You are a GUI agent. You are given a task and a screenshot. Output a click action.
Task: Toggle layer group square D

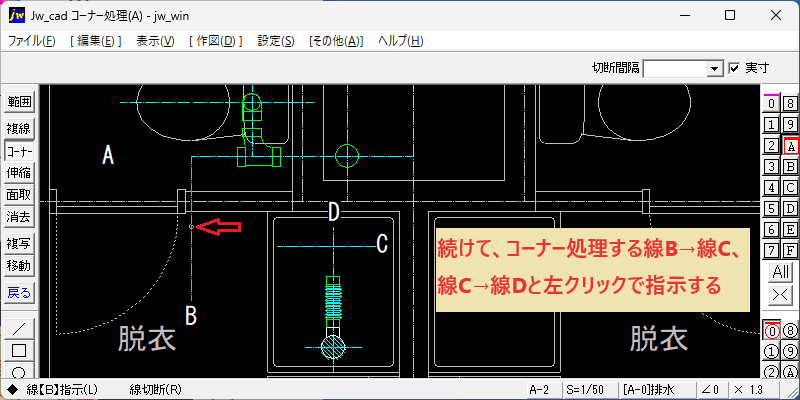(x=790, y=209)
